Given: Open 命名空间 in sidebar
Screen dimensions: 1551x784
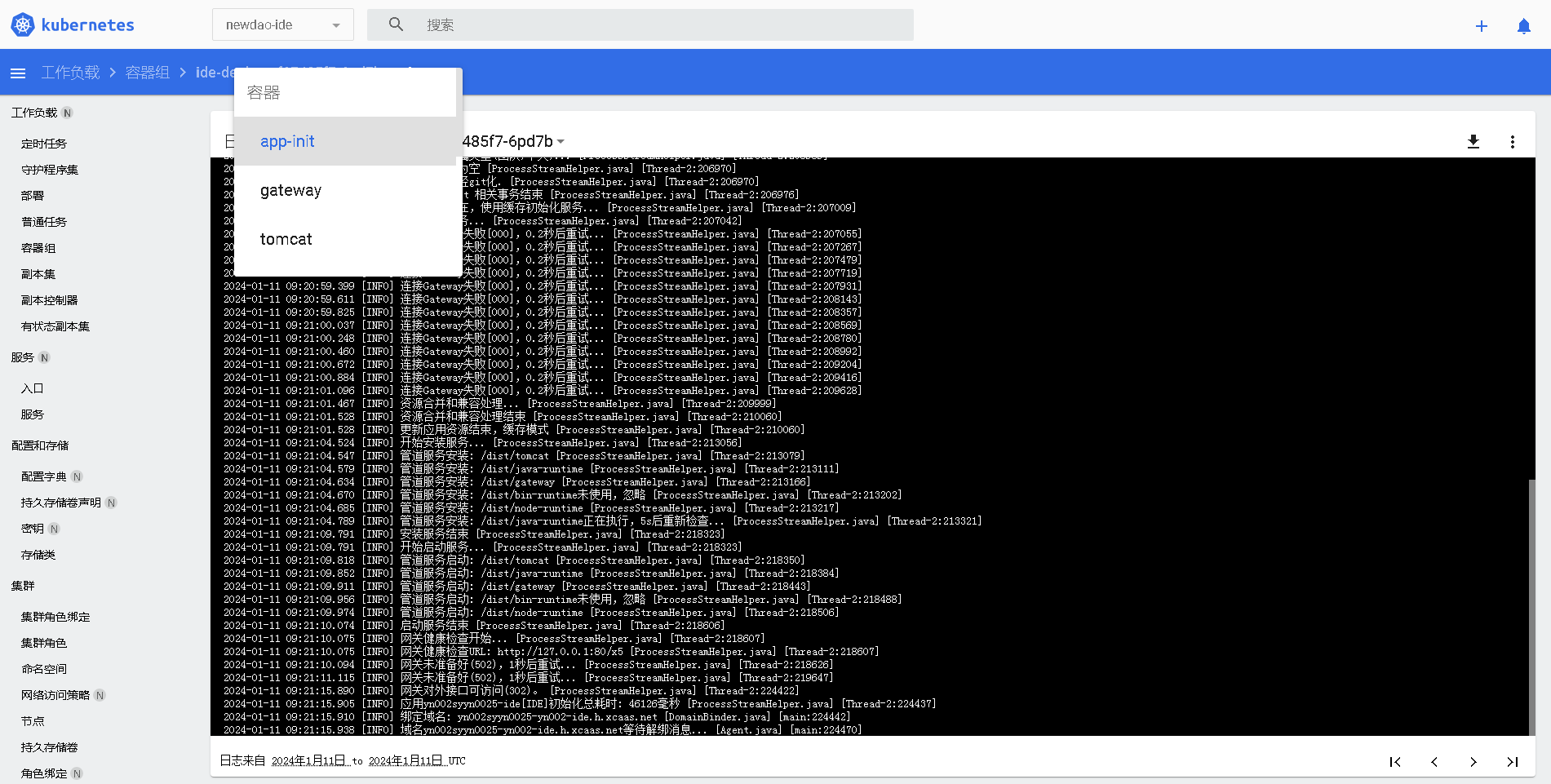Looking at the screenshot, I should pos(44,669).
